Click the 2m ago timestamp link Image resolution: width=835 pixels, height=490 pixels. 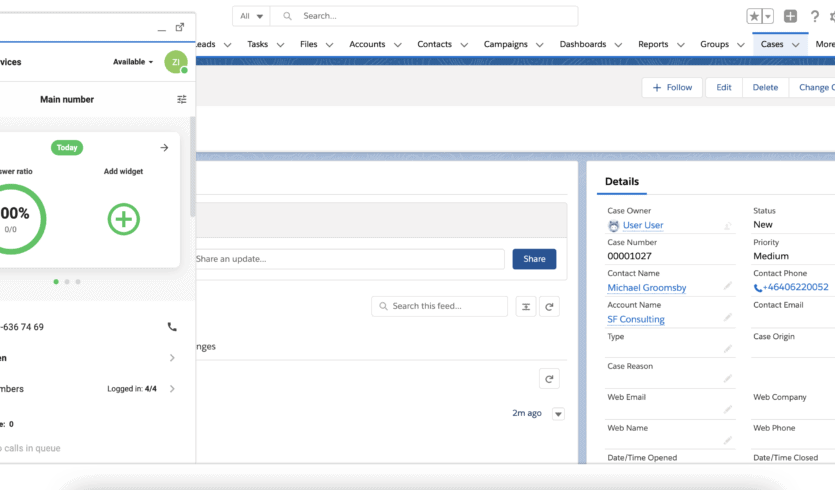point(527,413)
